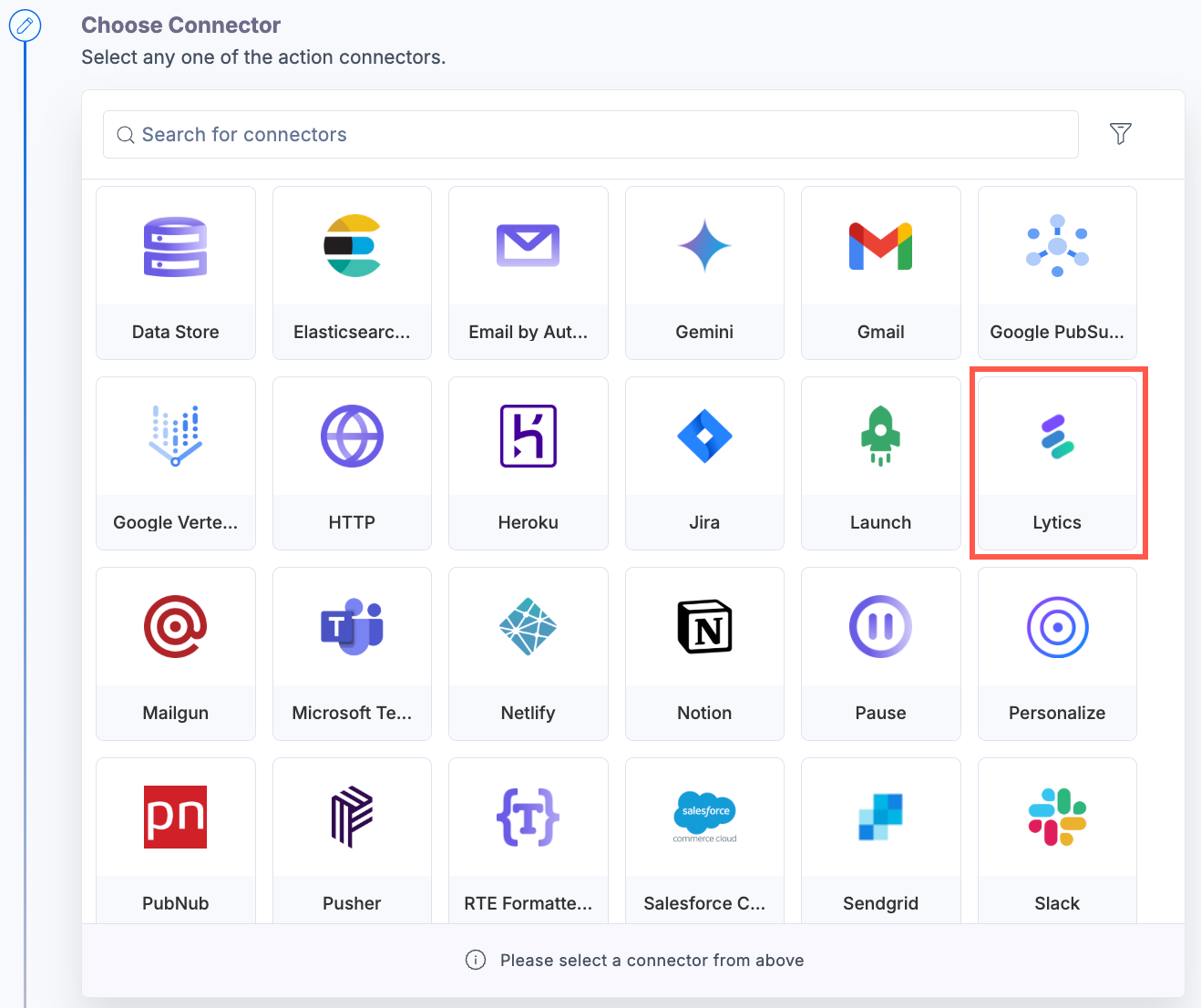Click the 'Gmail' connector label

click(881, 332)
